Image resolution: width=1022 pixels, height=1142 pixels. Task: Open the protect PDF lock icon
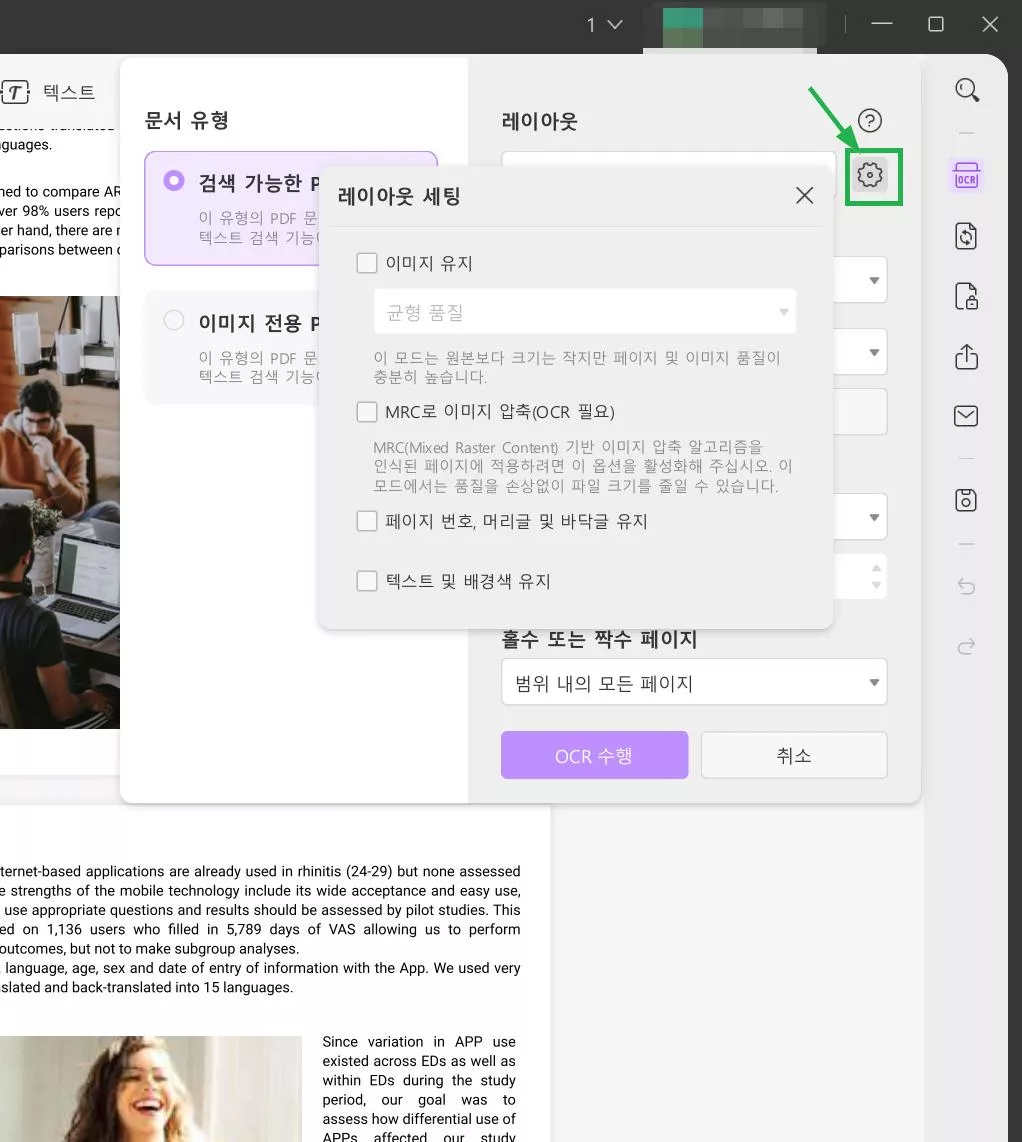(x=966, y=296)
